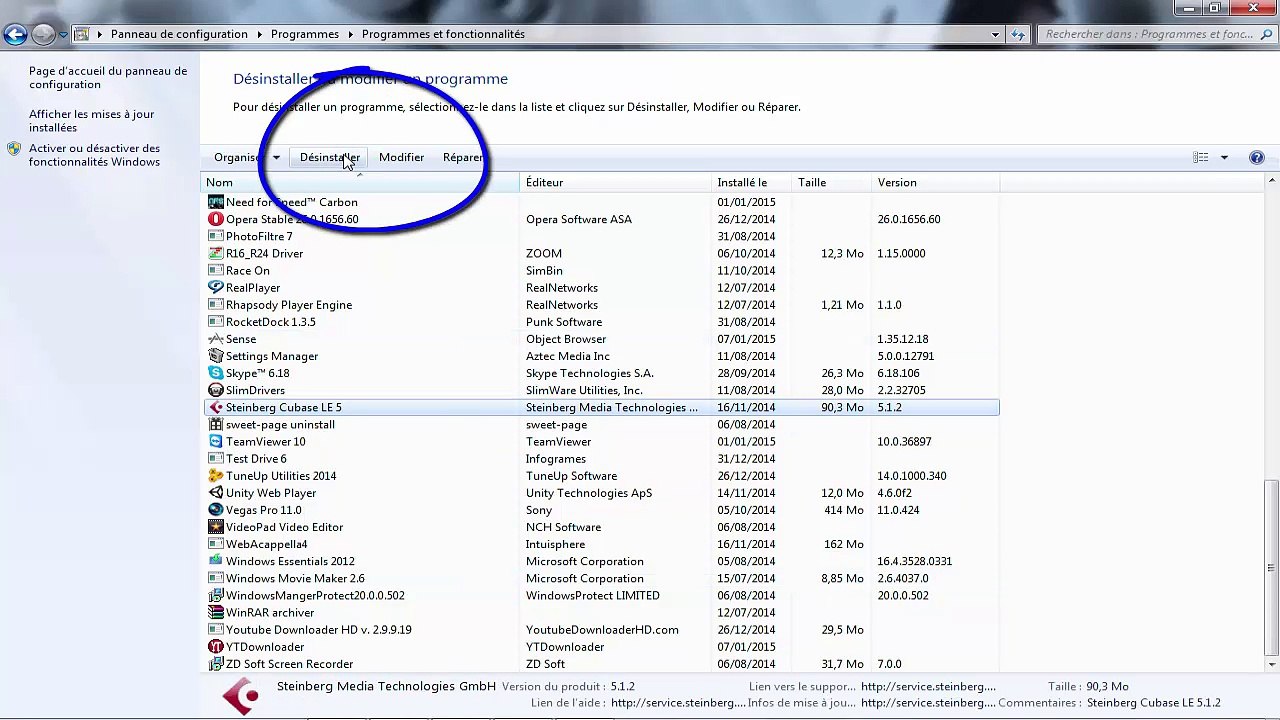
Task: Click the Unity Web Player icon
Action: (x=216, y=493)
